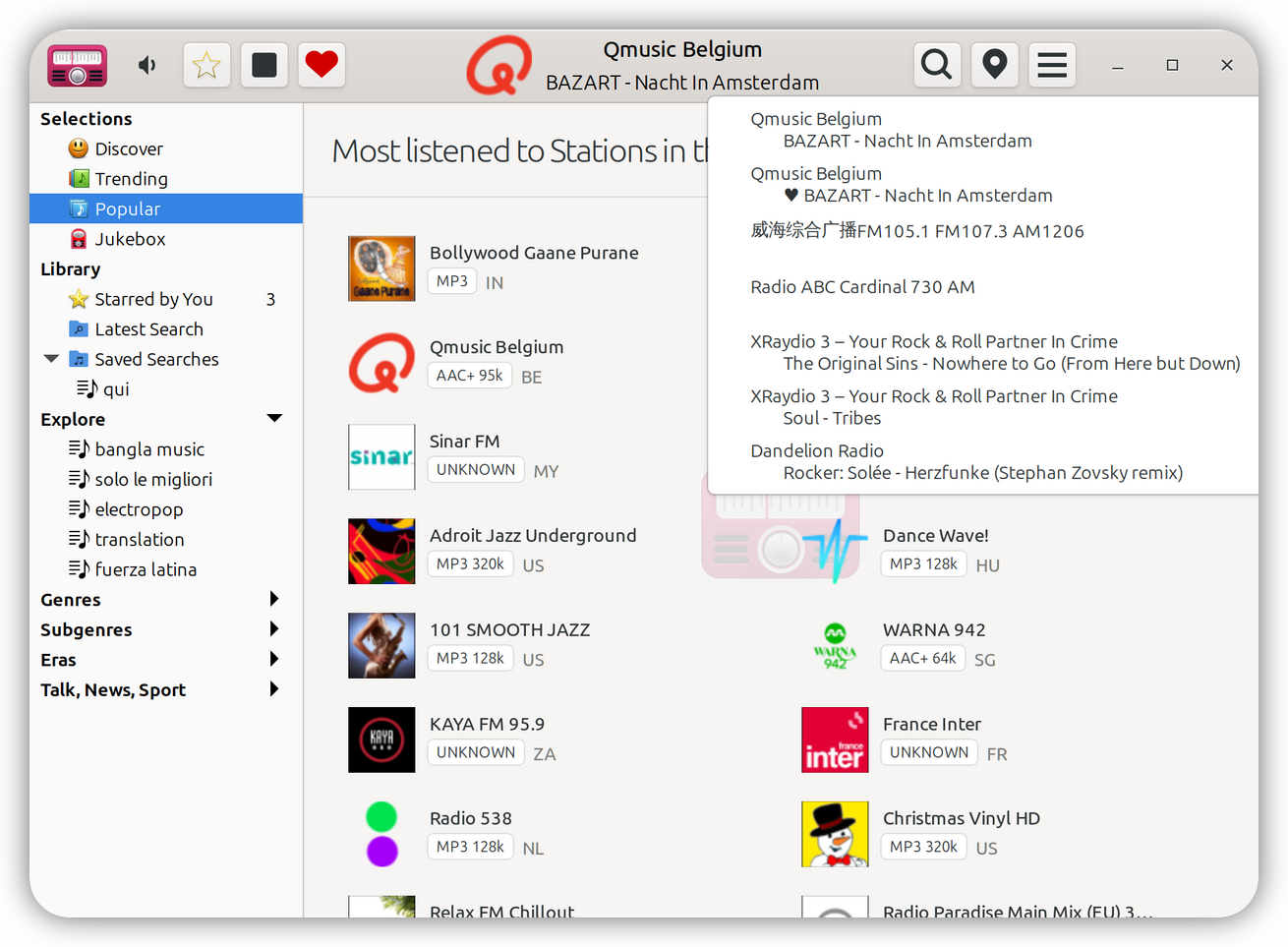This screenshot has width=1288, height=947.
Task: Open the map location pin button
Action: pyautogui.click(x=995, y=66)
